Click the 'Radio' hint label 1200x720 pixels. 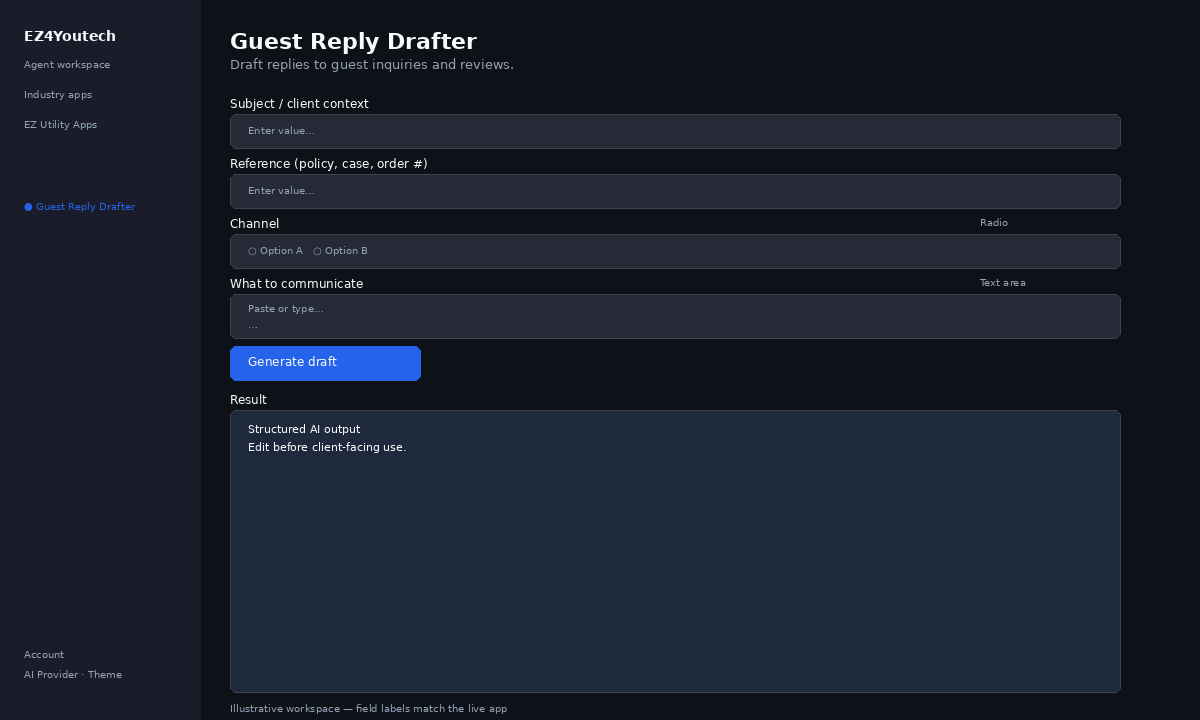(x=994, y=223)
